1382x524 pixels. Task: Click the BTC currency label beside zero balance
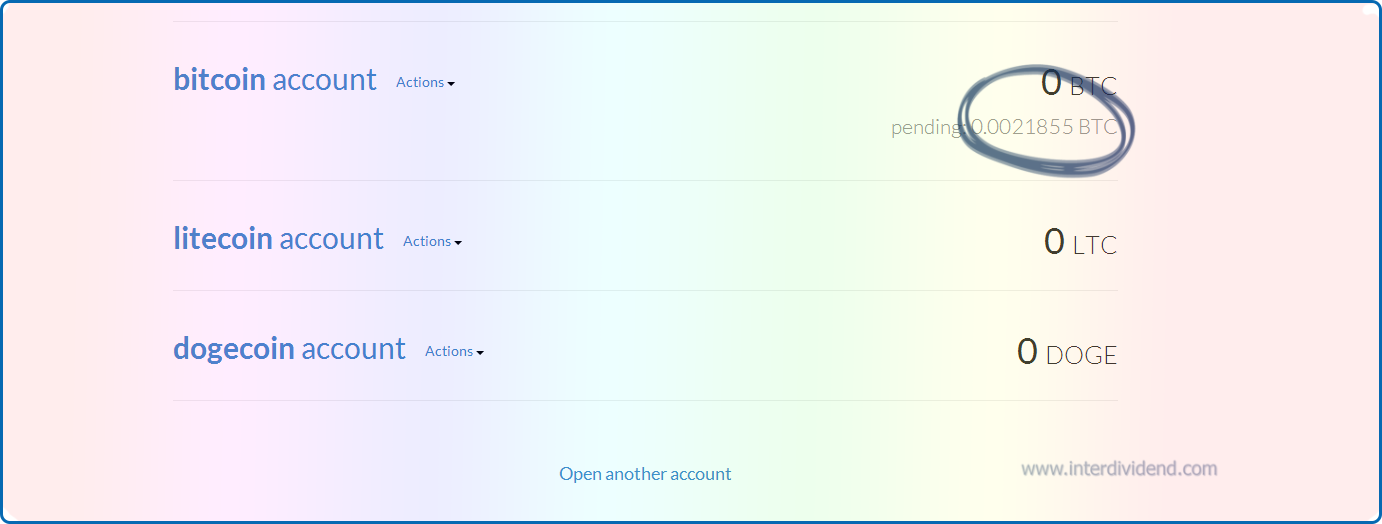click(x=1093, y=87)
